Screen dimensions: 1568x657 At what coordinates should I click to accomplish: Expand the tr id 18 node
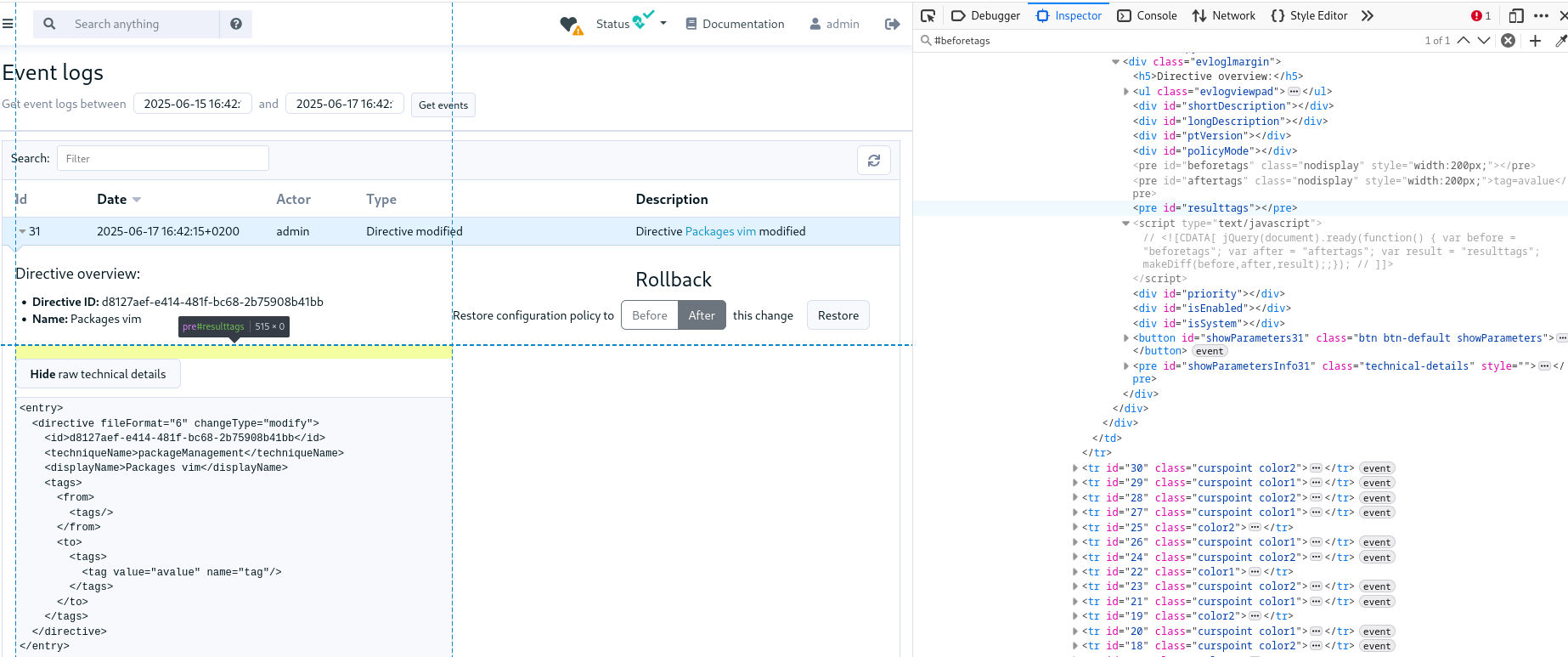click(1074, 646)
